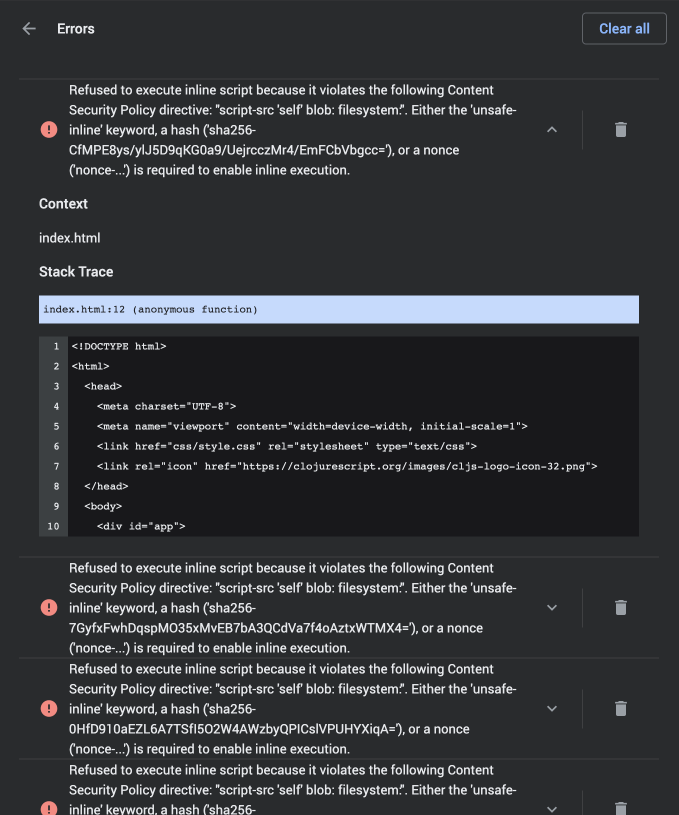The image size is (679, 815).
Task: Click the DOCTYPE html line in the code view
Action: click(x=119, y=346)
